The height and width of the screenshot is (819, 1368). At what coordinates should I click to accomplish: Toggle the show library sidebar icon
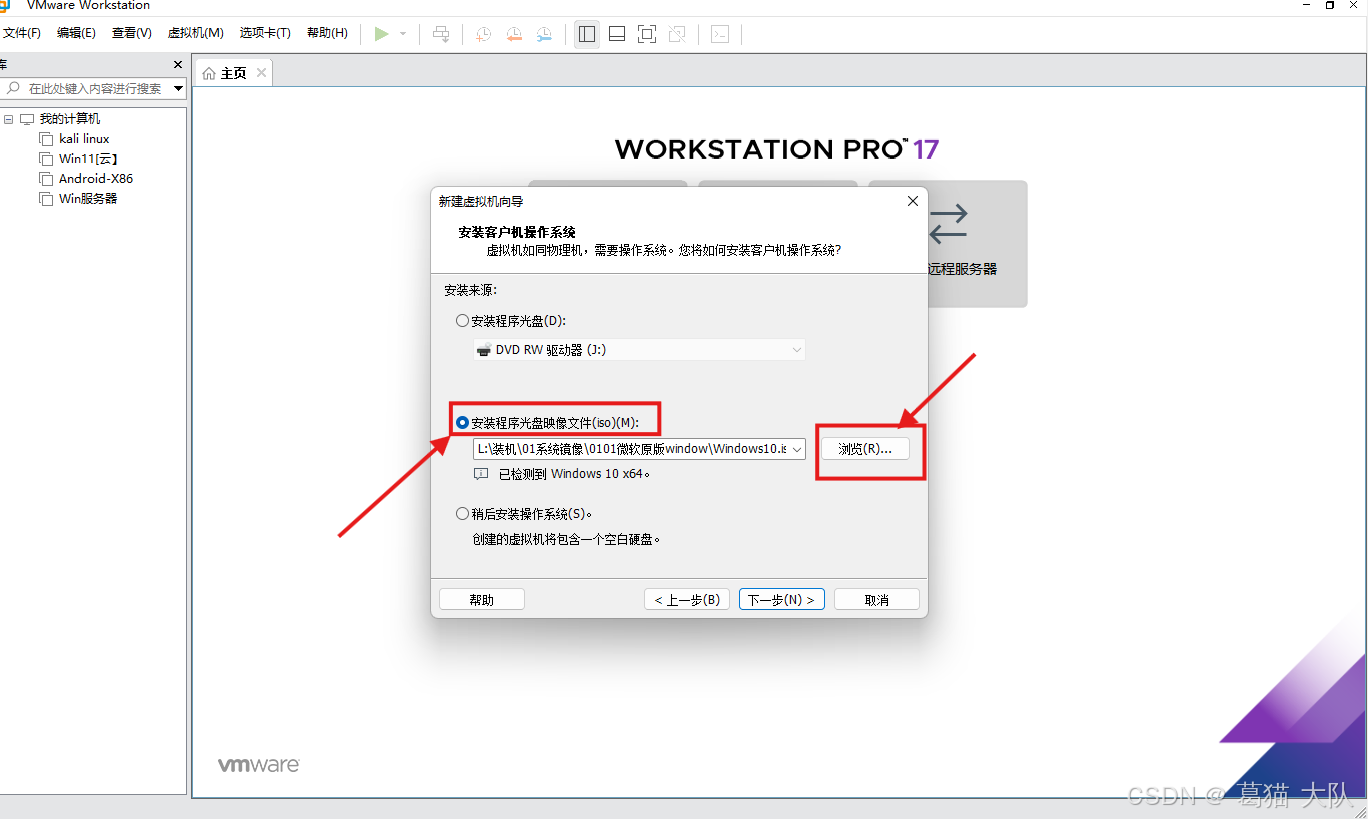(587, 34)
